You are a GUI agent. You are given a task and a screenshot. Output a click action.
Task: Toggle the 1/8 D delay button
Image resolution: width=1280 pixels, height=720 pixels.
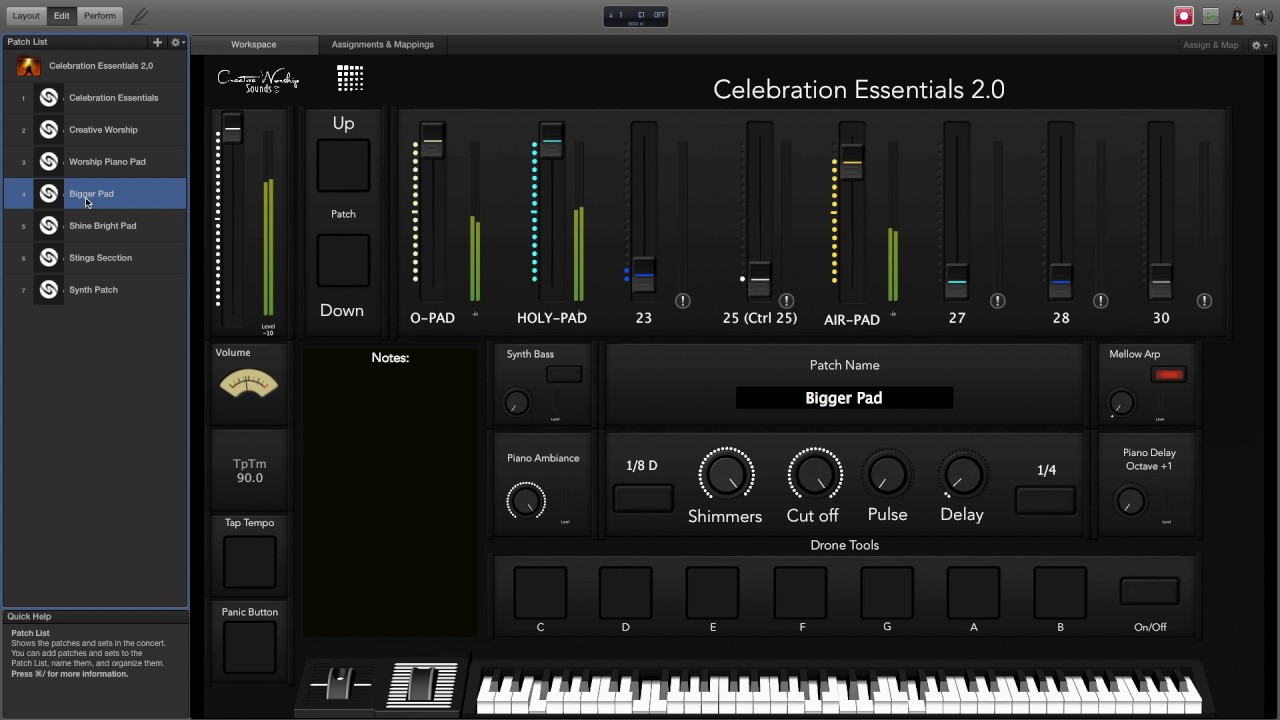(643, 498)
